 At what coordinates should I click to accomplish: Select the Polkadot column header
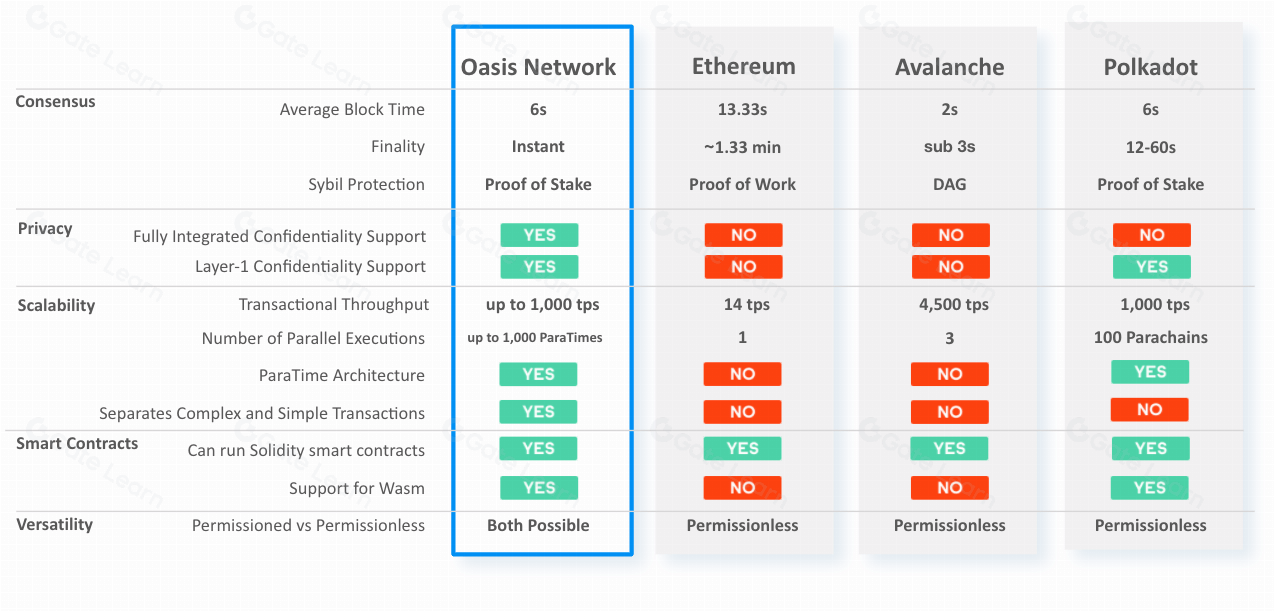[x=1150, y=67]
